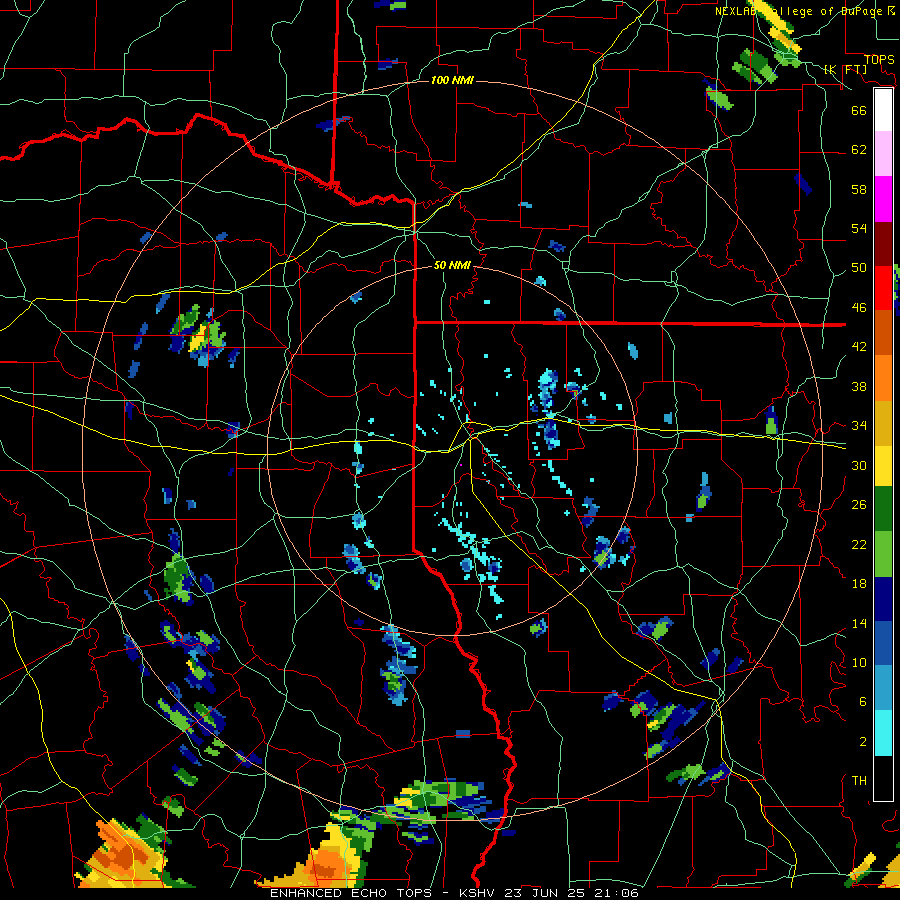Click the '50' legend scale value
This screenshot has height=900, width=900.
(x=859, y=268)
